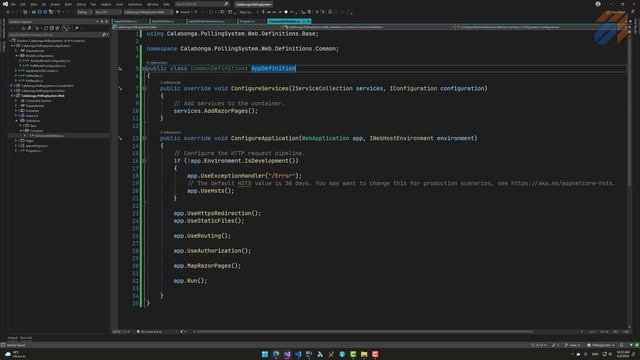Viewport: 640px width, 360px height.
Task: Select the bold Calabonga.PollingSystem.Web project
Action: [x=43, y=96]
